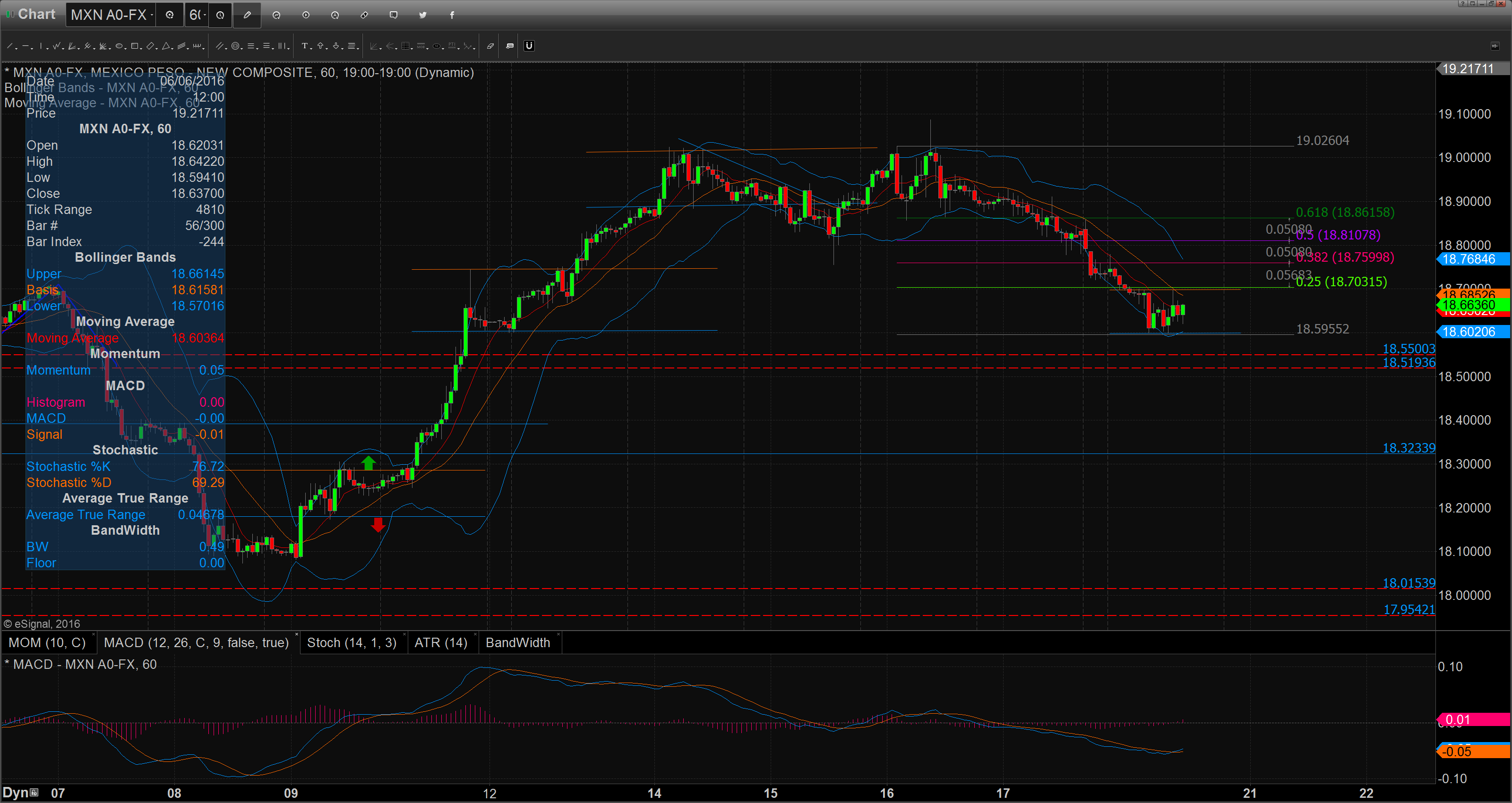Click the 0.25 (18.70315) Fibonacci label
This screenshot has height=803, width=1512.
1341,282
